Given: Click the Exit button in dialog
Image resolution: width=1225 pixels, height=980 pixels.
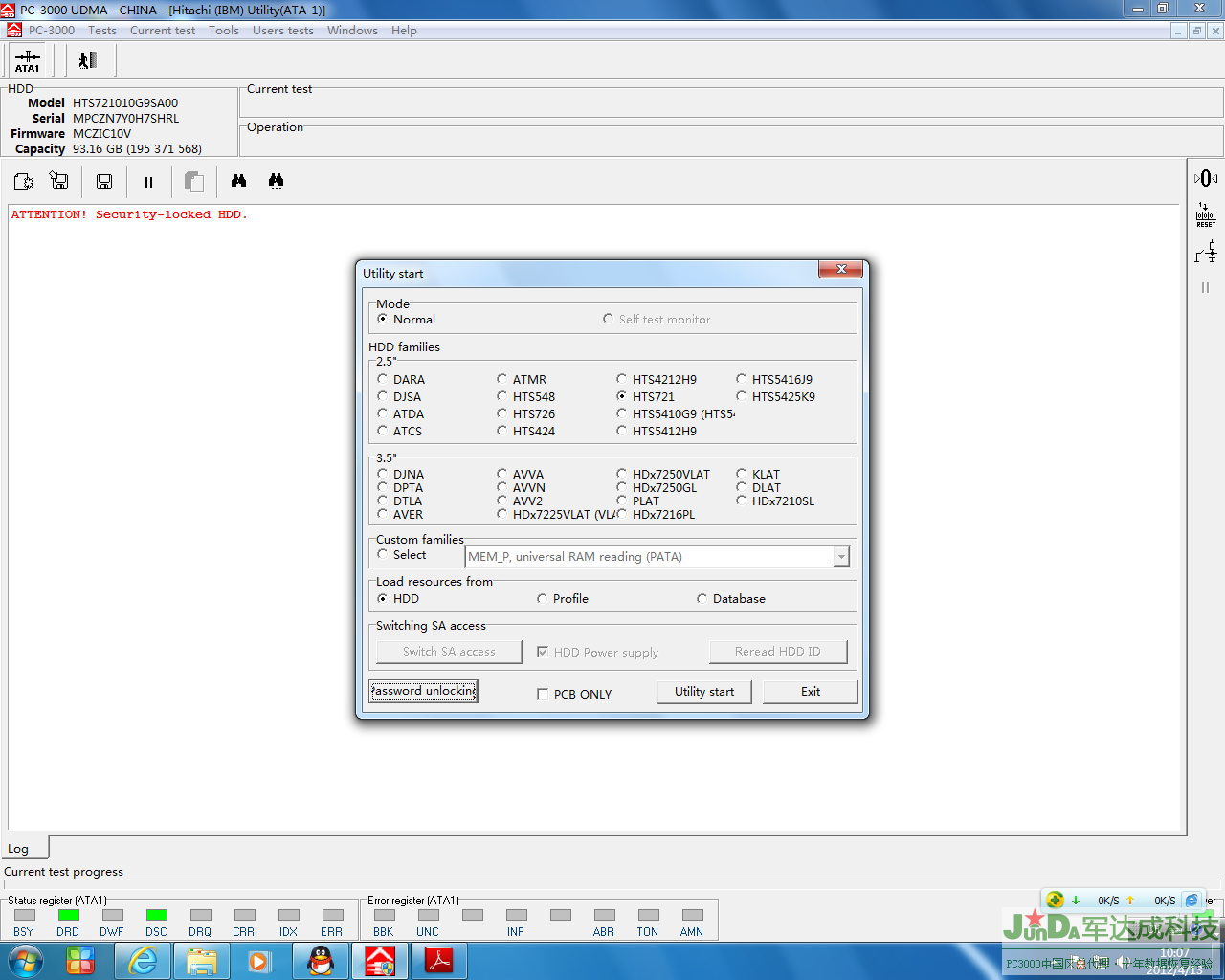Looking at the screenshot, I should pos(811,692).
